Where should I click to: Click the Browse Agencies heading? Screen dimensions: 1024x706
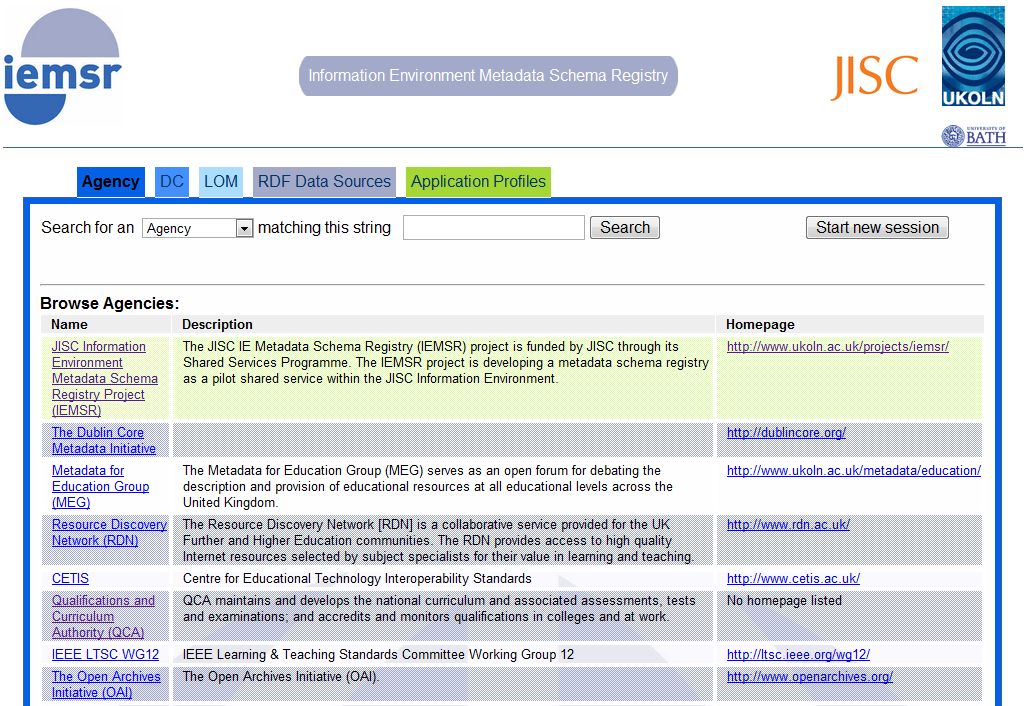[110, 304]
